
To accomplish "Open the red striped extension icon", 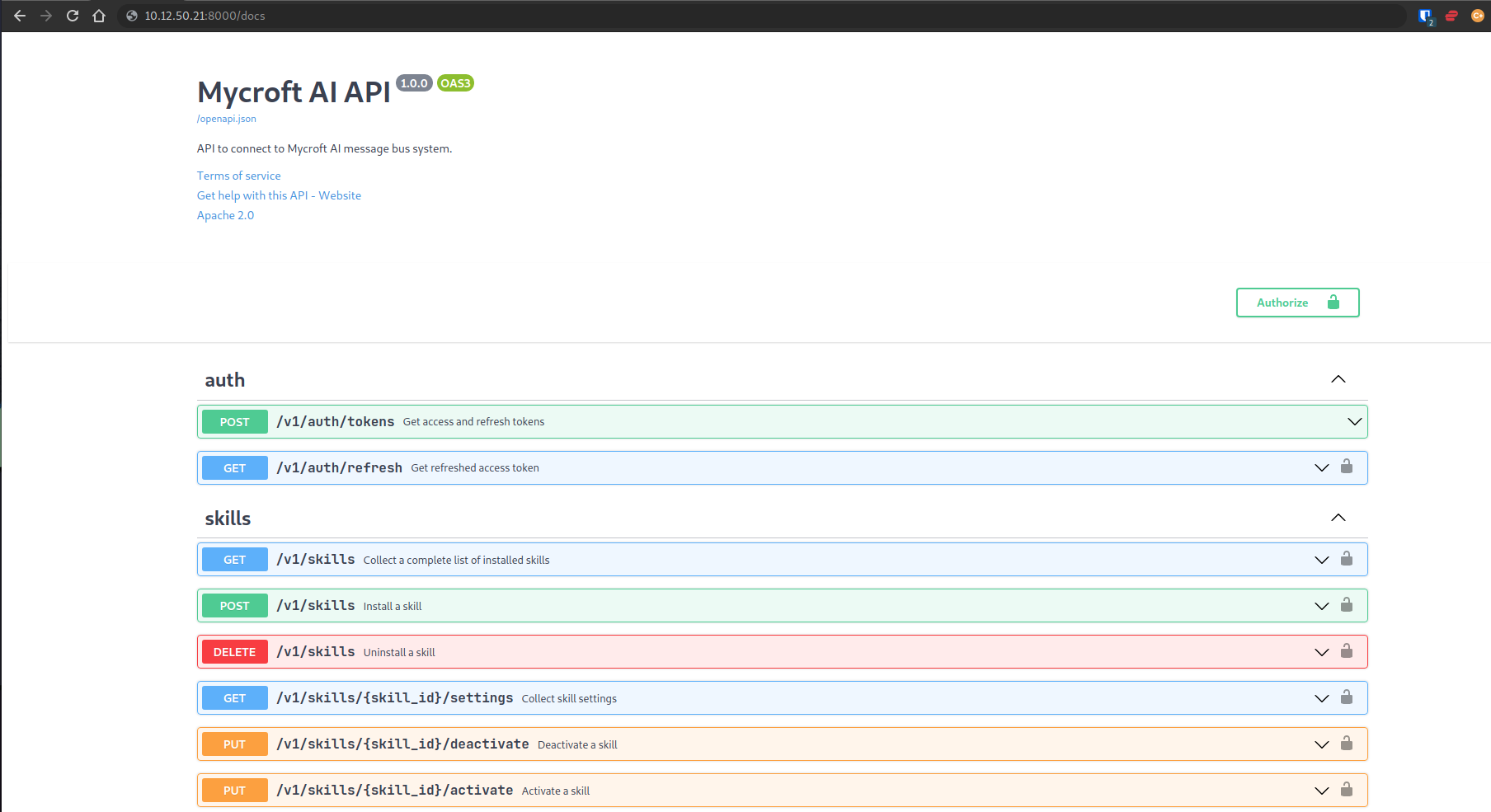I will pyautogui.click(x=1451, y=16).
